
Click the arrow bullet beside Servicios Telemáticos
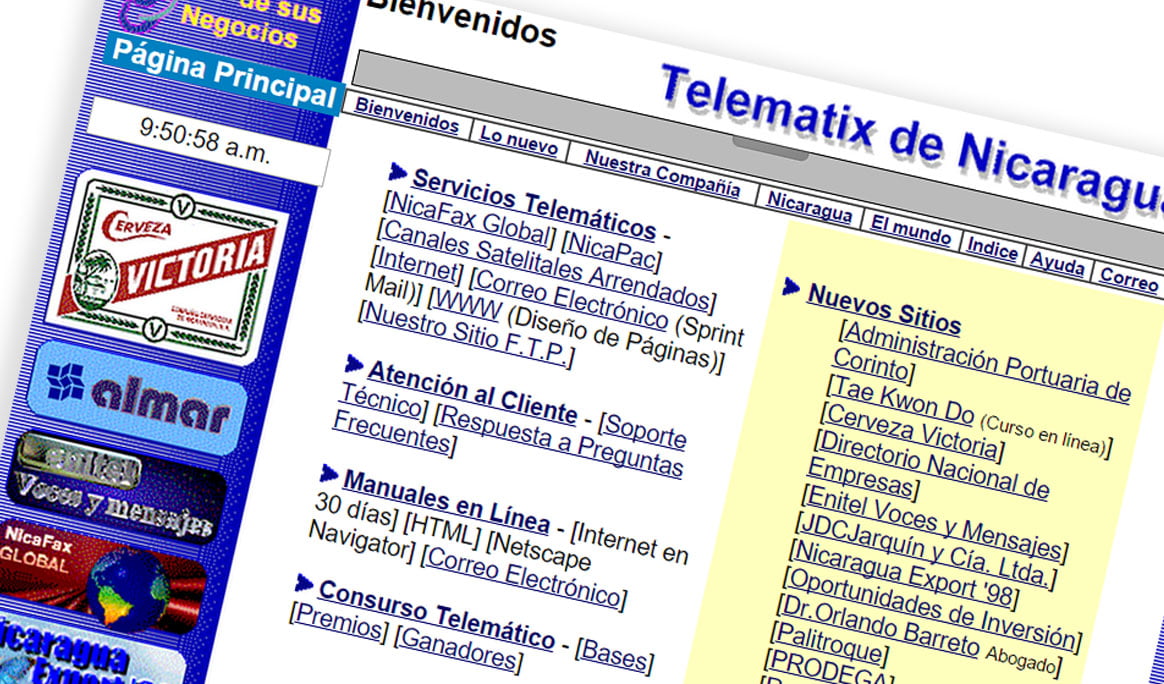(x=397, y=172)
